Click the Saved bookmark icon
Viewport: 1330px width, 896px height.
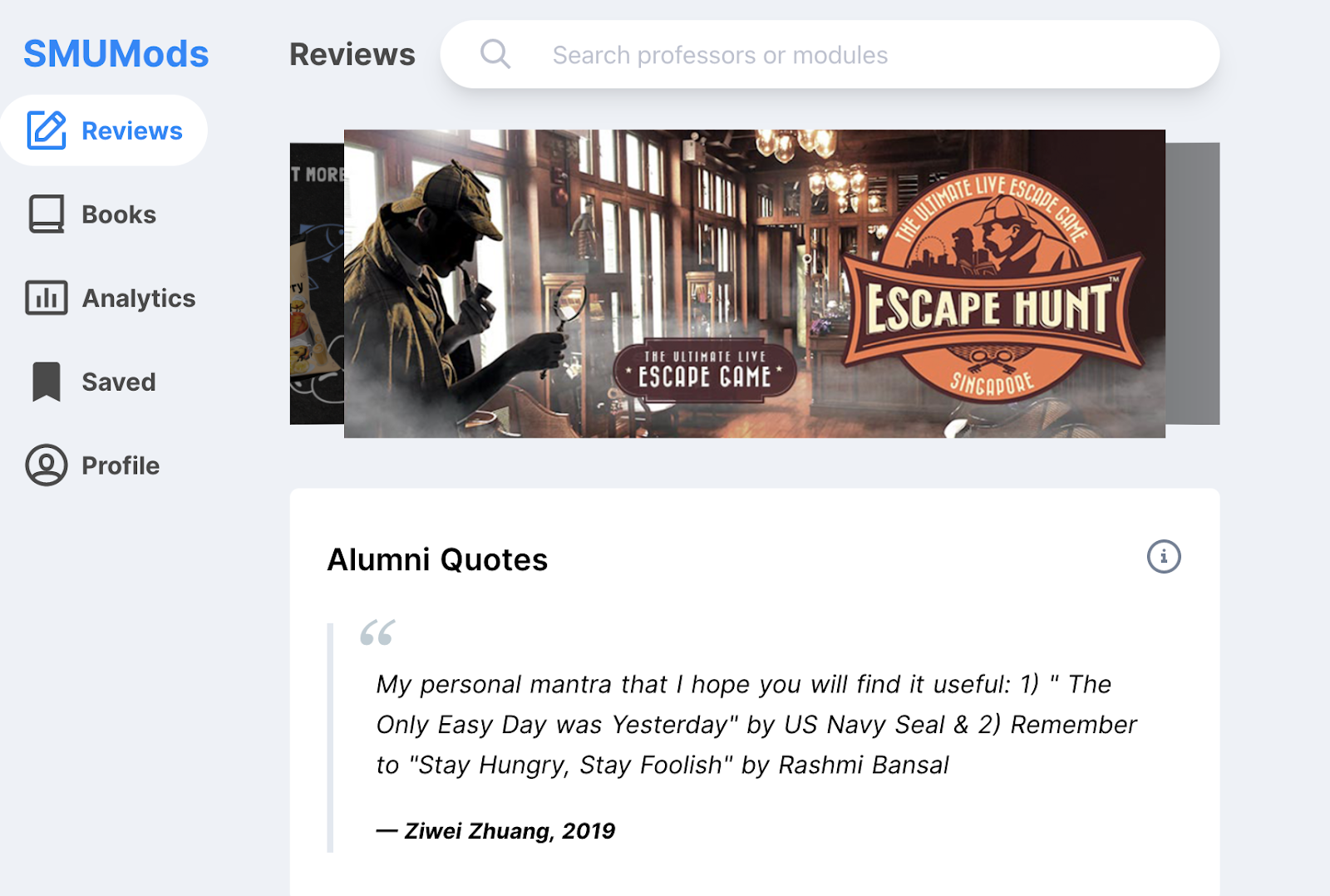coord(47,382)
